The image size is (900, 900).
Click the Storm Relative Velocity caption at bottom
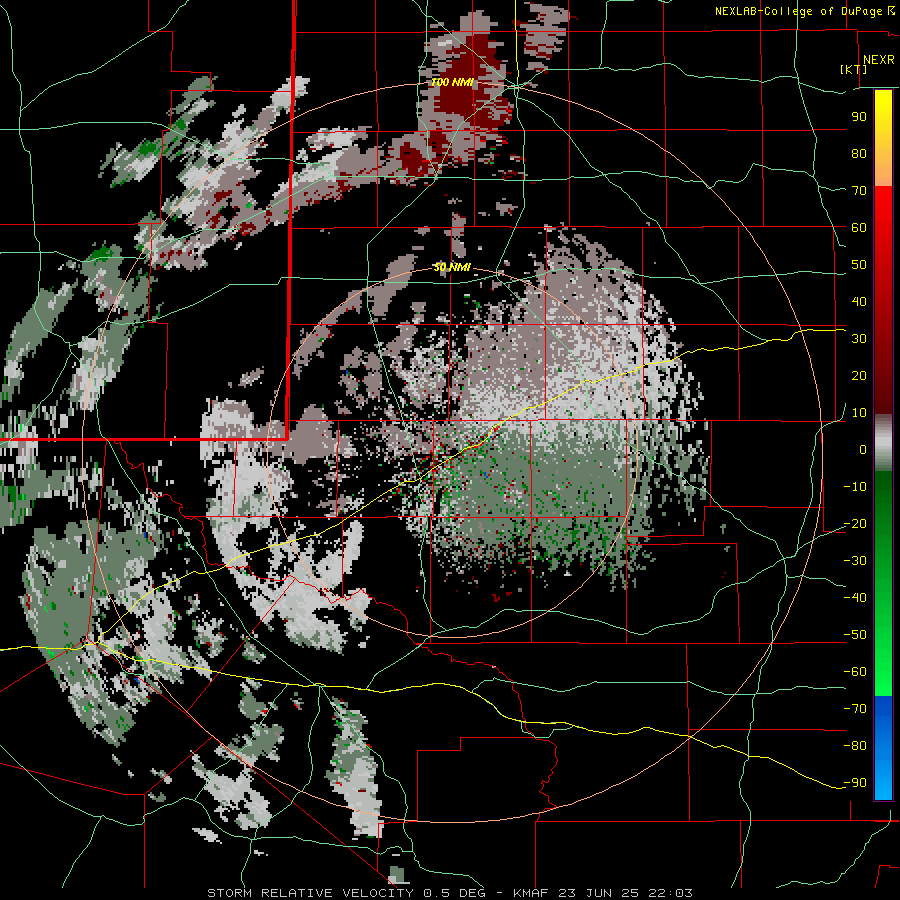coord(449,893)
